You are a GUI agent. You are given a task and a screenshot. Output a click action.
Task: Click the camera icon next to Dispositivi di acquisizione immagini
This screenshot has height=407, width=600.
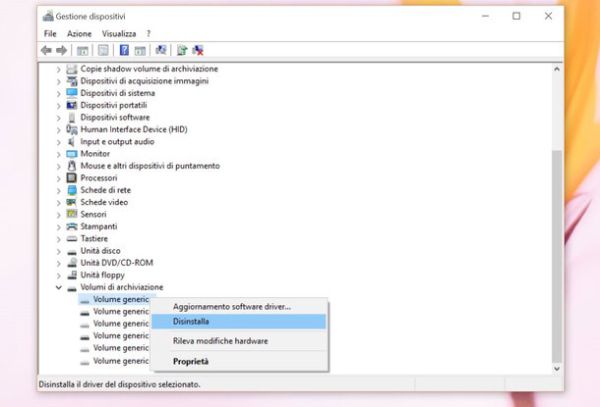pyautogui.click(x=72, y=81)
